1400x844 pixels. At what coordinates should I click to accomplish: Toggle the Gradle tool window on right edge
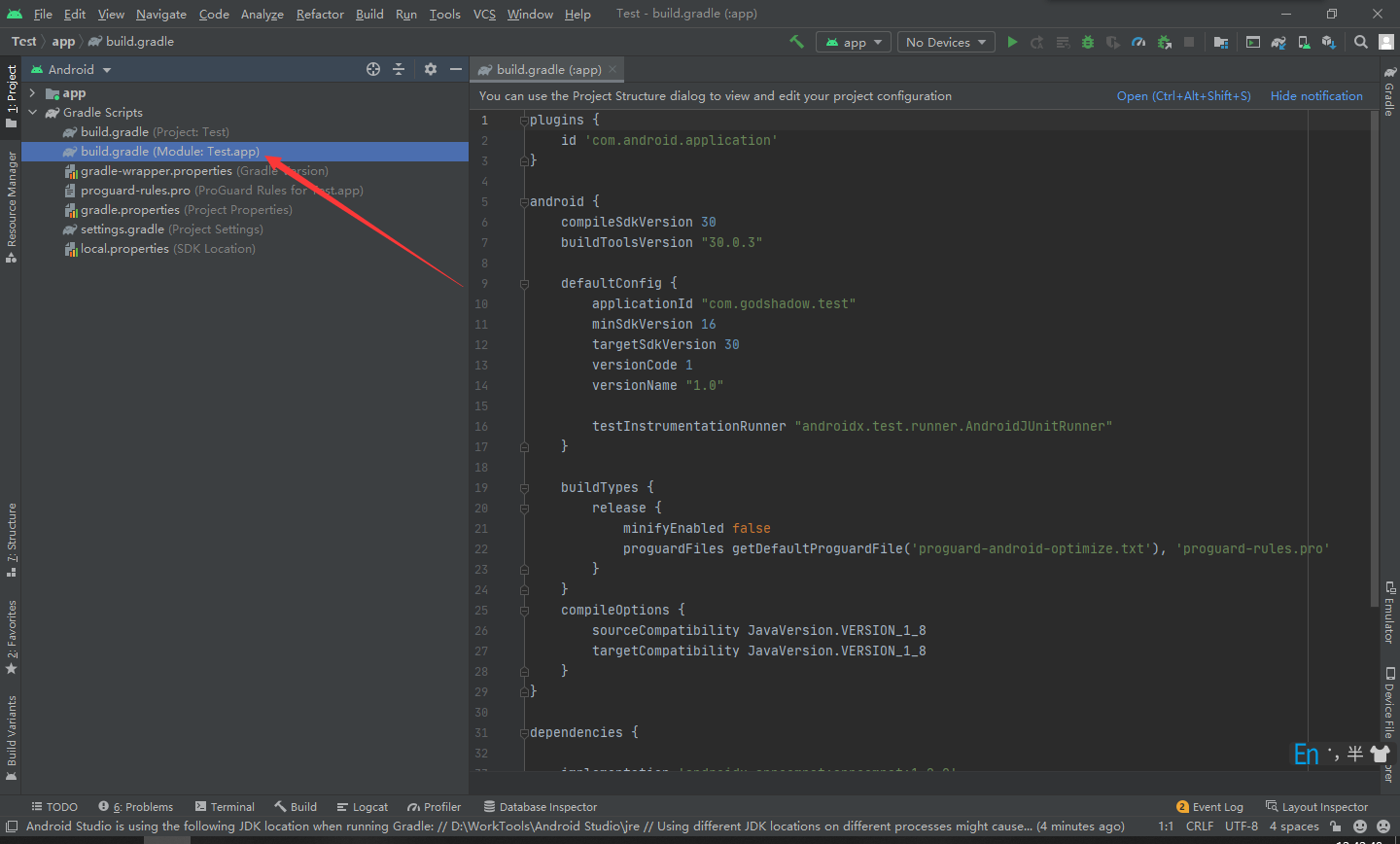pyautogui.click(x=1389, y=91)
